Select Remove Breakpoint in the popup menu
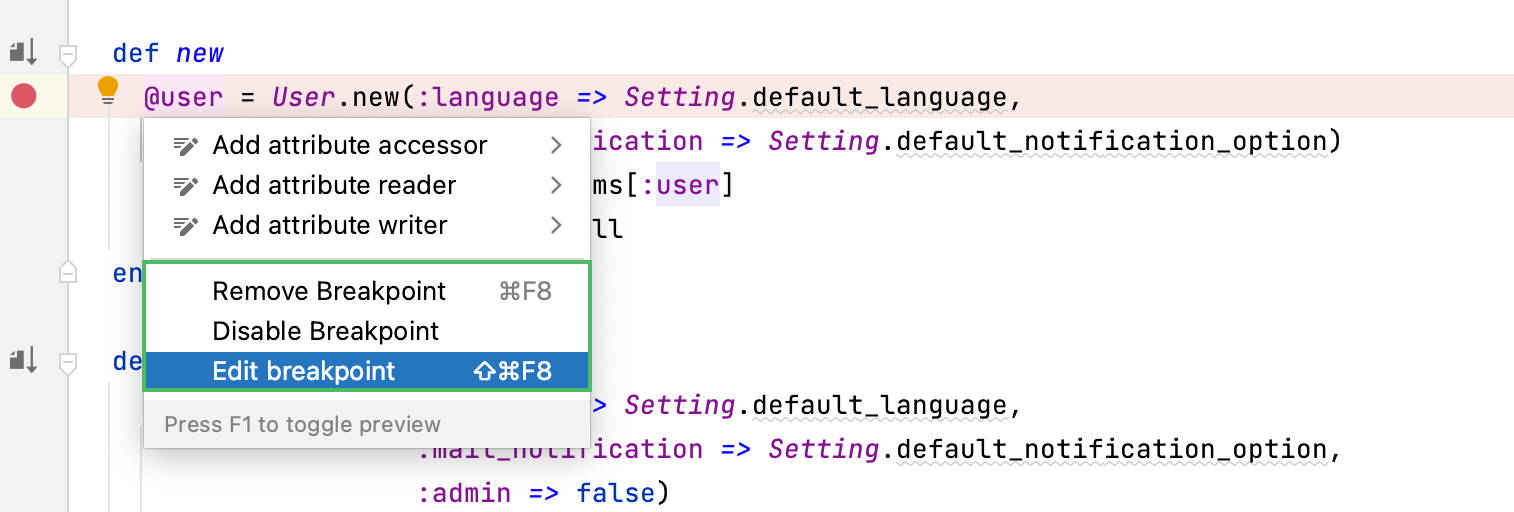1514x512 pixels. point(329,292)
